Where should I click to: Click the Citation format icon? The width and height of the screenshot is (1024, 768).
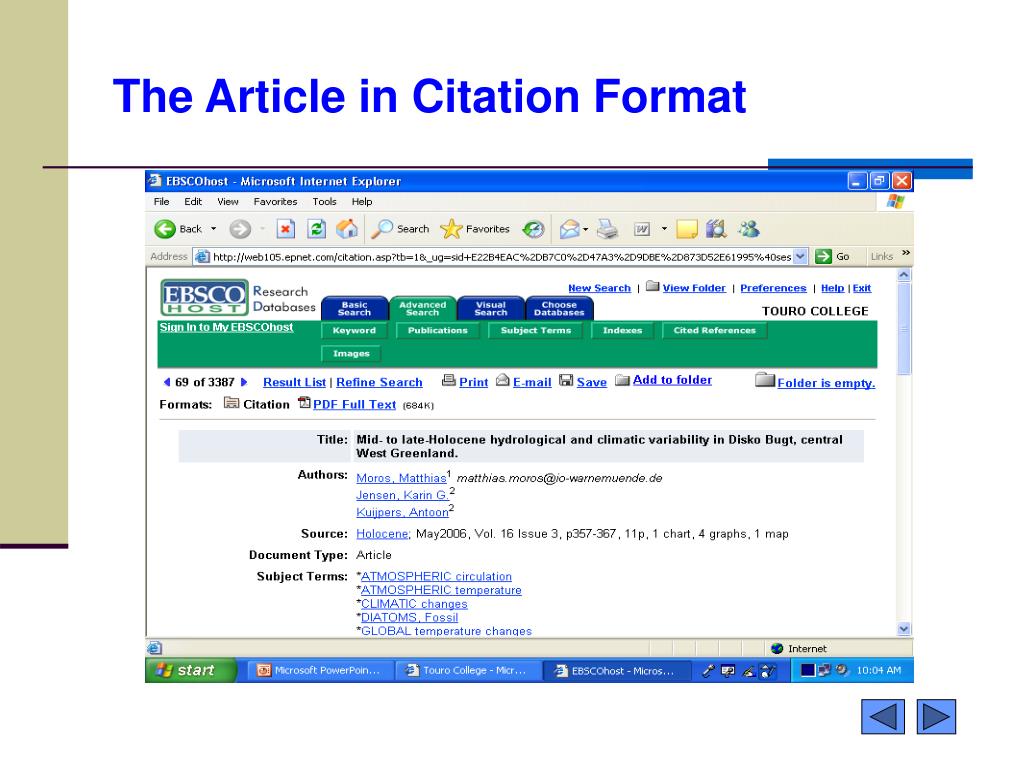(x=231, y=402)
